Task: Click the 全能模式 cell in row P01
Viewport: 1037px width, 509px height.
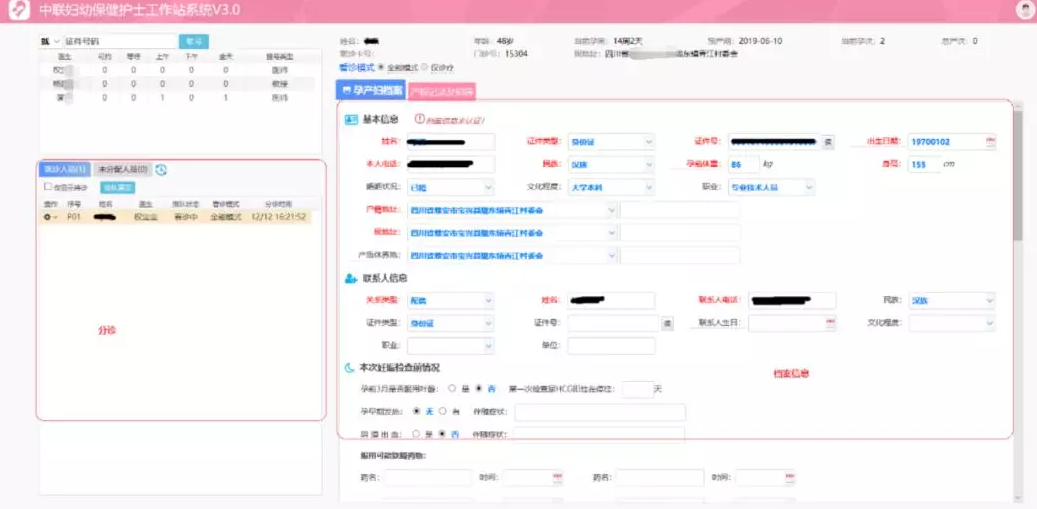Action: click(x=225, y=217)
